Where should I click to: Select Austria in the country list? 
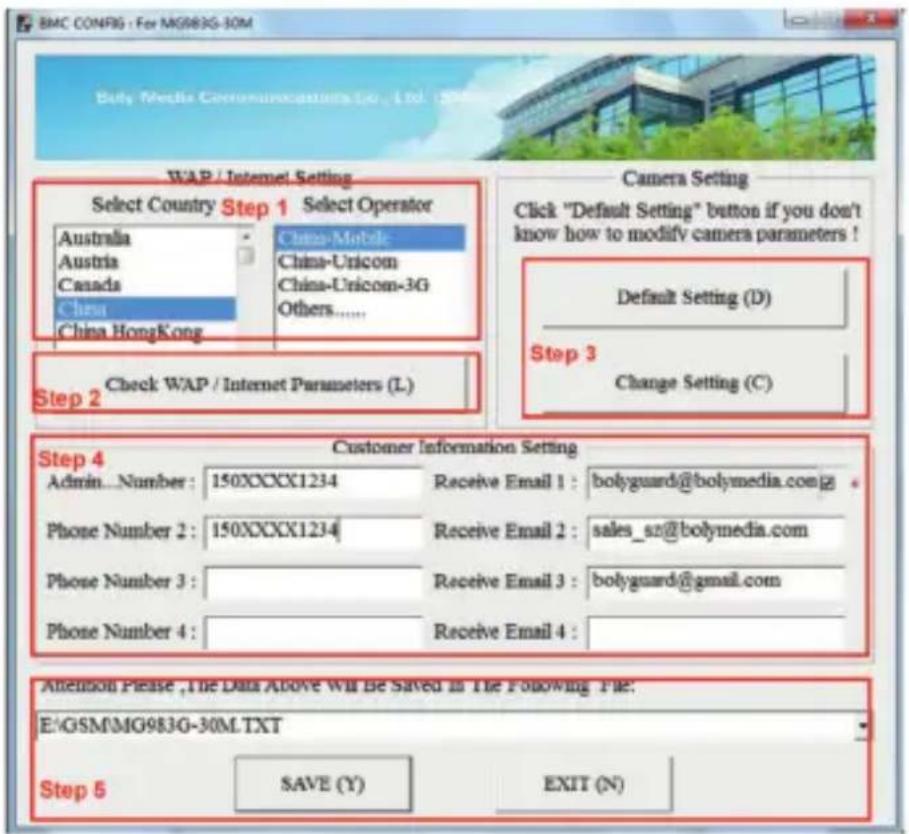point(145,261)
